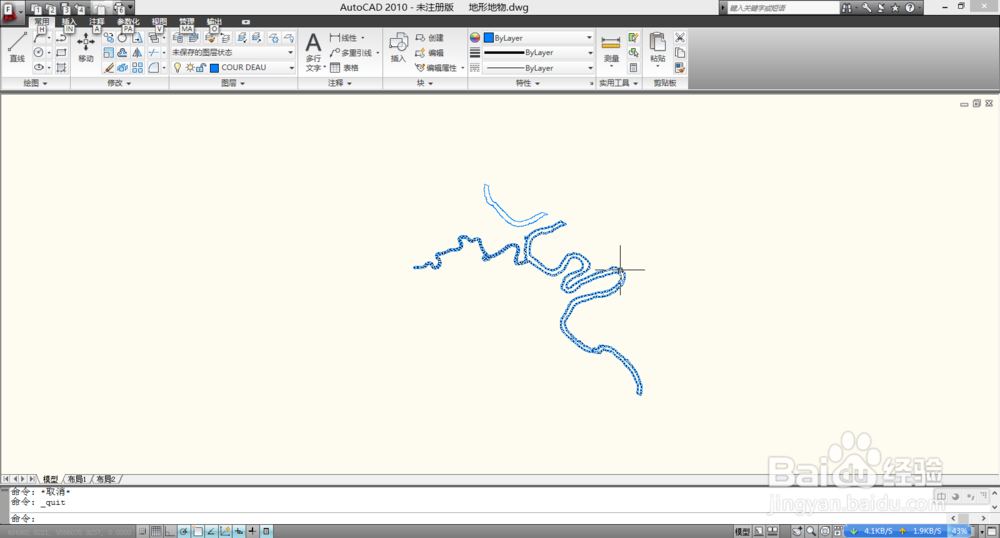Viewport: 1000px width, 538px height.
Task: Toggle the layer freeze sun icon
Action: pyautogui.click(x=189, y=68)
